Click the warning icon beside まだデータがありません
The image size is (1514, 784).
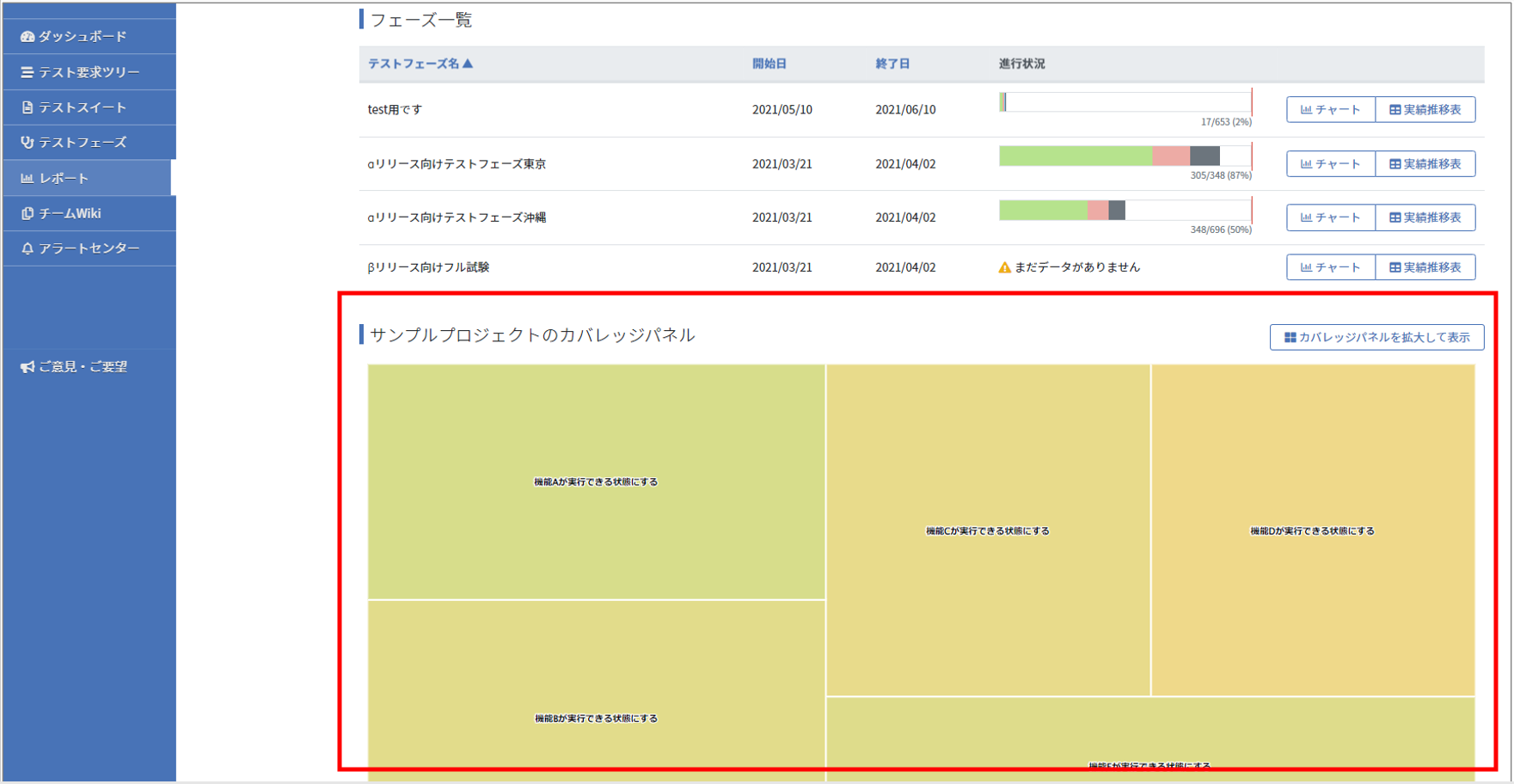point(1004,267)
